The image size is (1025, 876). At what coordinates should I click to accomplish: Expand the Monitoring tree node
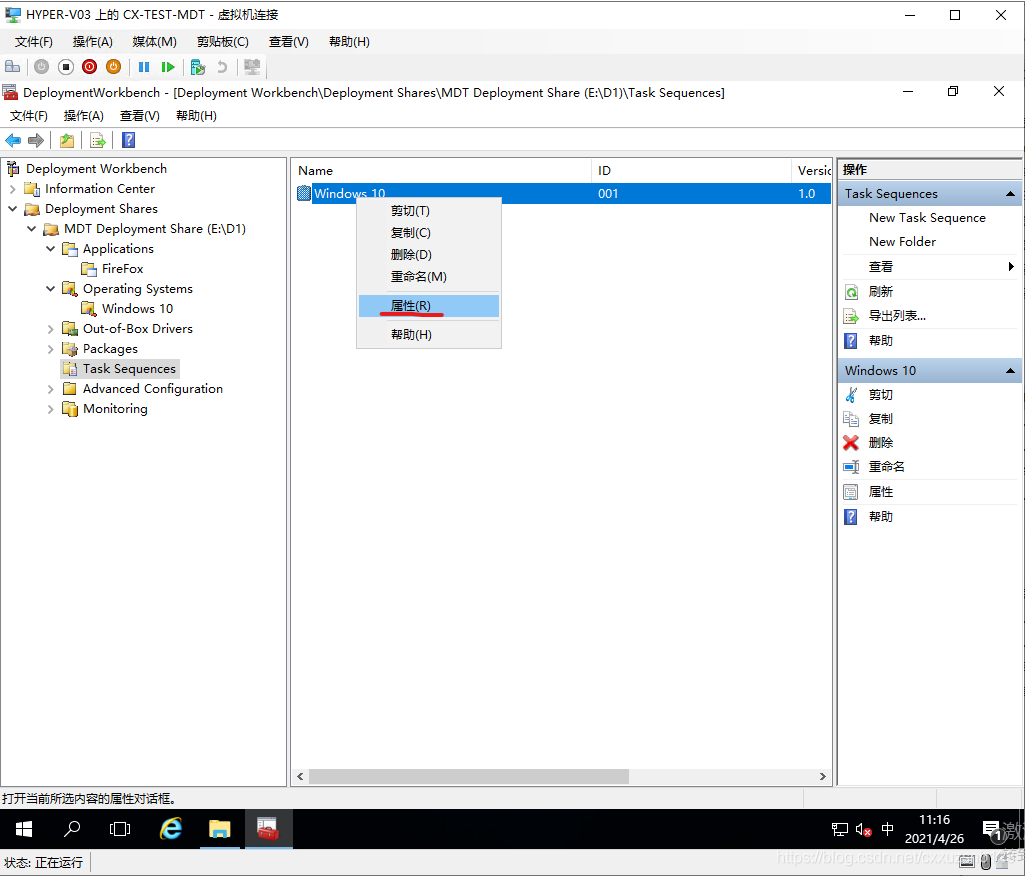pyautogui.click(x=50, y=409)
